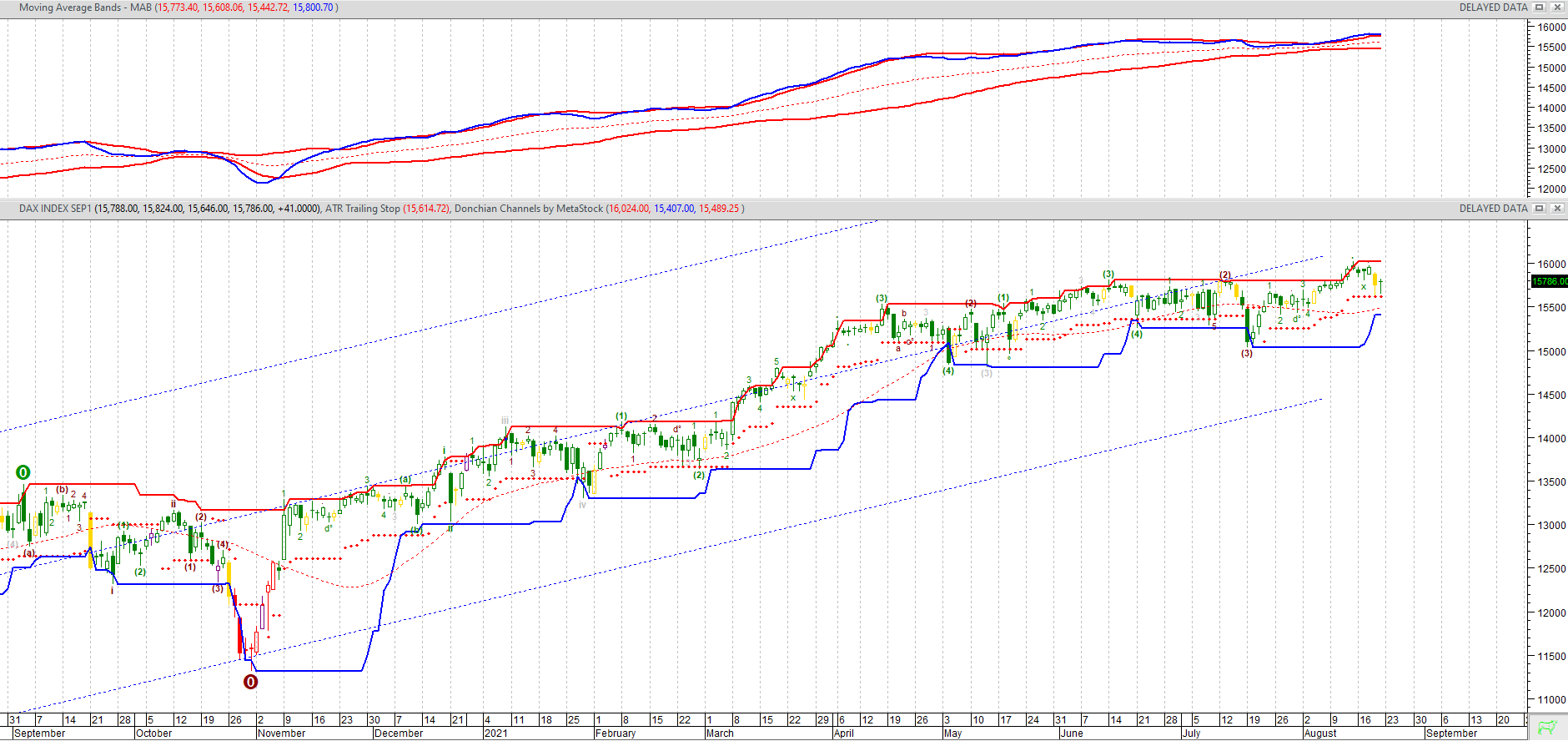1568x741 pixels.
Task: Maximize the DAX INDEX SEP1 pane
Action: click(x=1540, y=209)
